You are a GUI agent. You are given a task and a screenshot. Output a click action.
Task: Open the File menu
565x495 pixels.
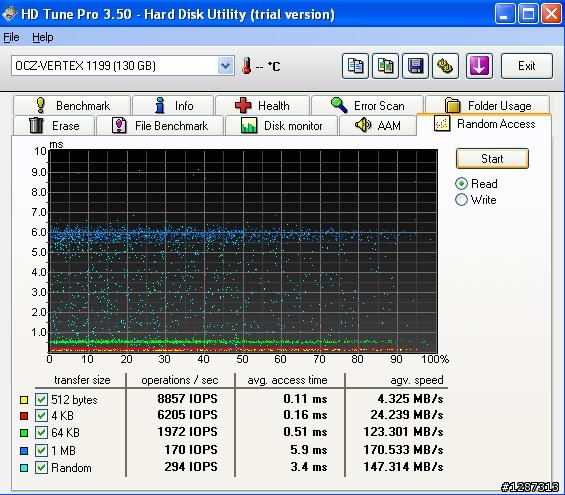11,37
